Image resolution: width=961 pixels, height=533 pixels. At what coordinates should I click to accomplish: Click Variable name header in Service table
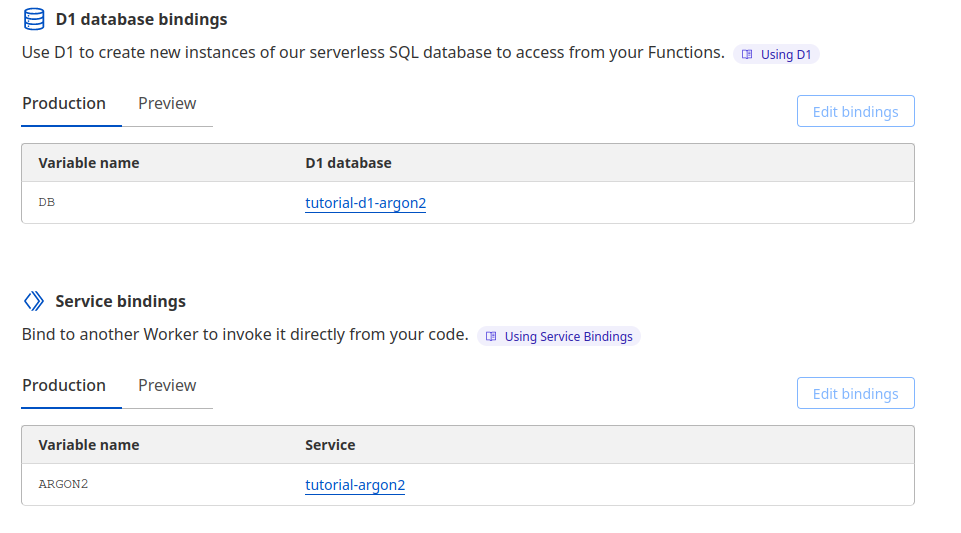coord(89,445)
